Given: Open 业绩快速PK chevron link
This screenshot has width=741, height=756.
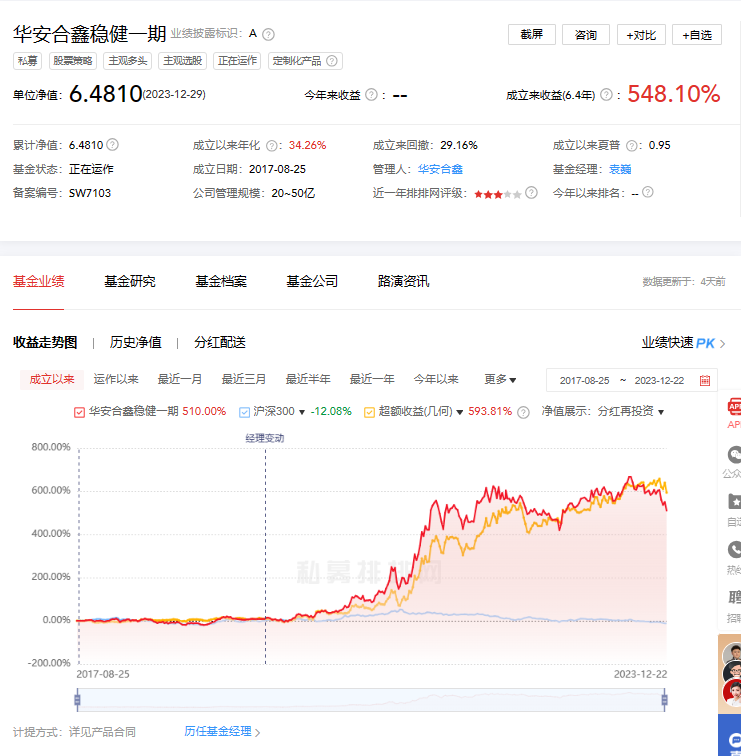Looking at the screenshot, I should click(x=683, y=343).
